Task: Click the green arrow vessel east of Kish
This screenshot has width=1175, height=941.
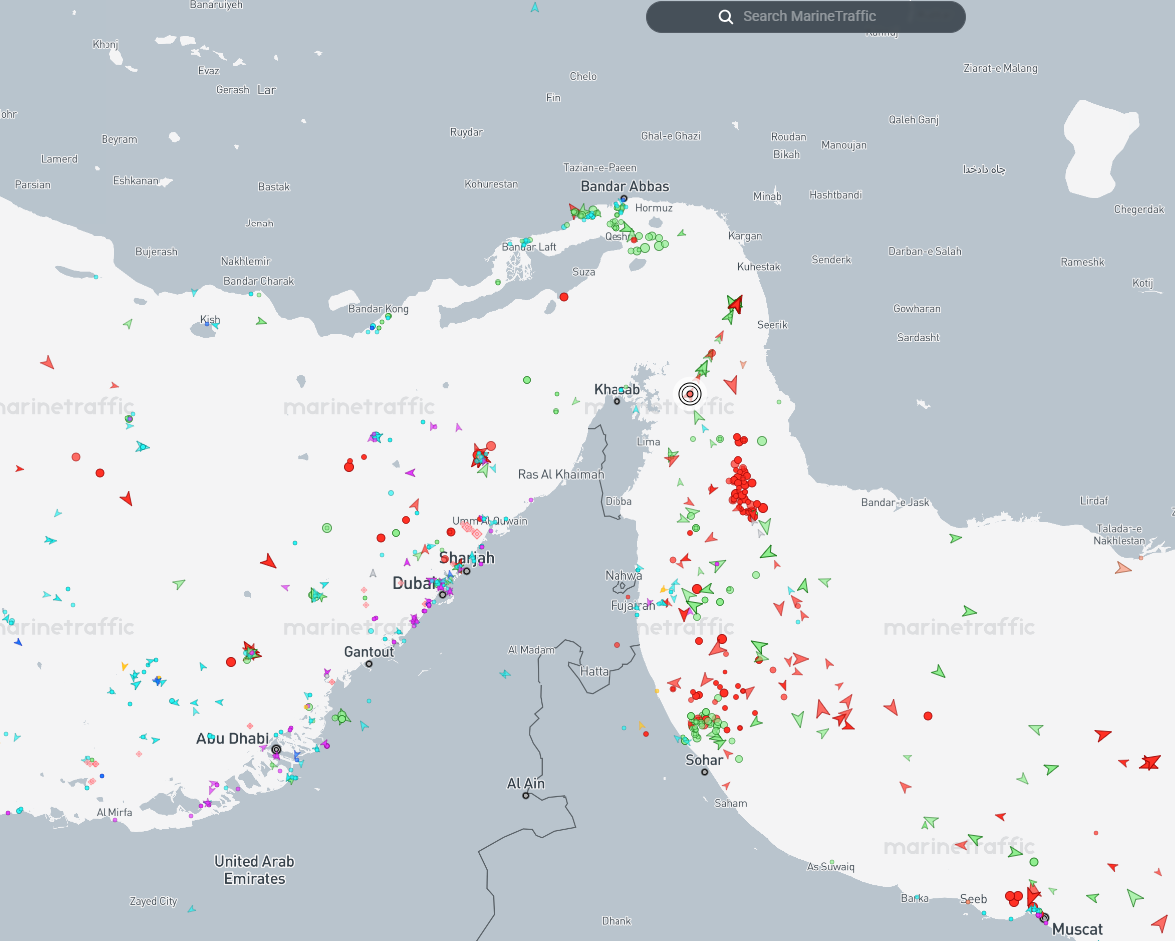Action: click(261, 321)
